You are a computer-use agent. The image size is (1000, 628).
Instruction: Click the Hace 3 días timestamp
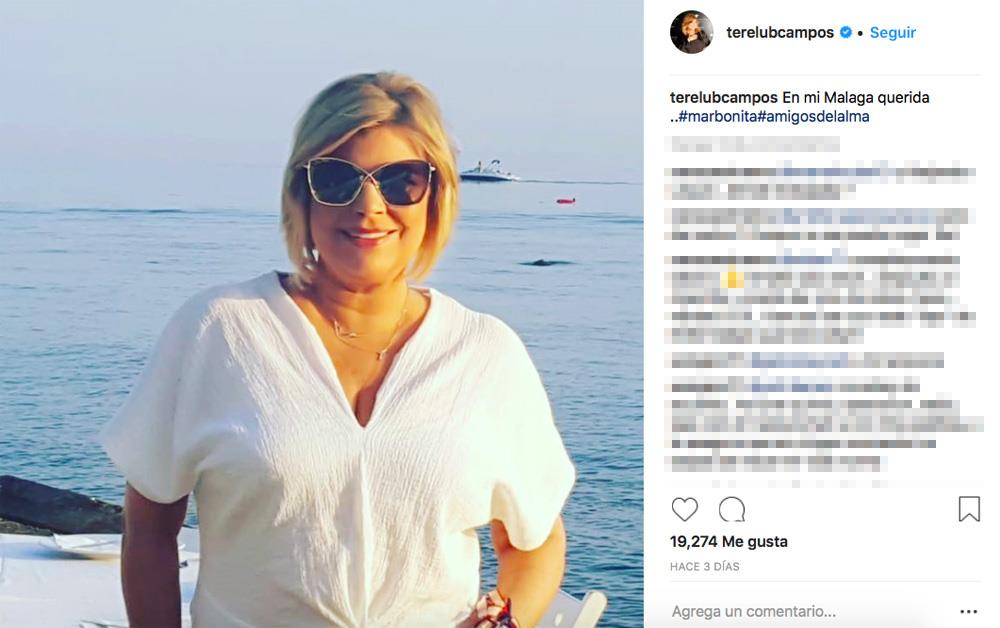coord(705,566)
